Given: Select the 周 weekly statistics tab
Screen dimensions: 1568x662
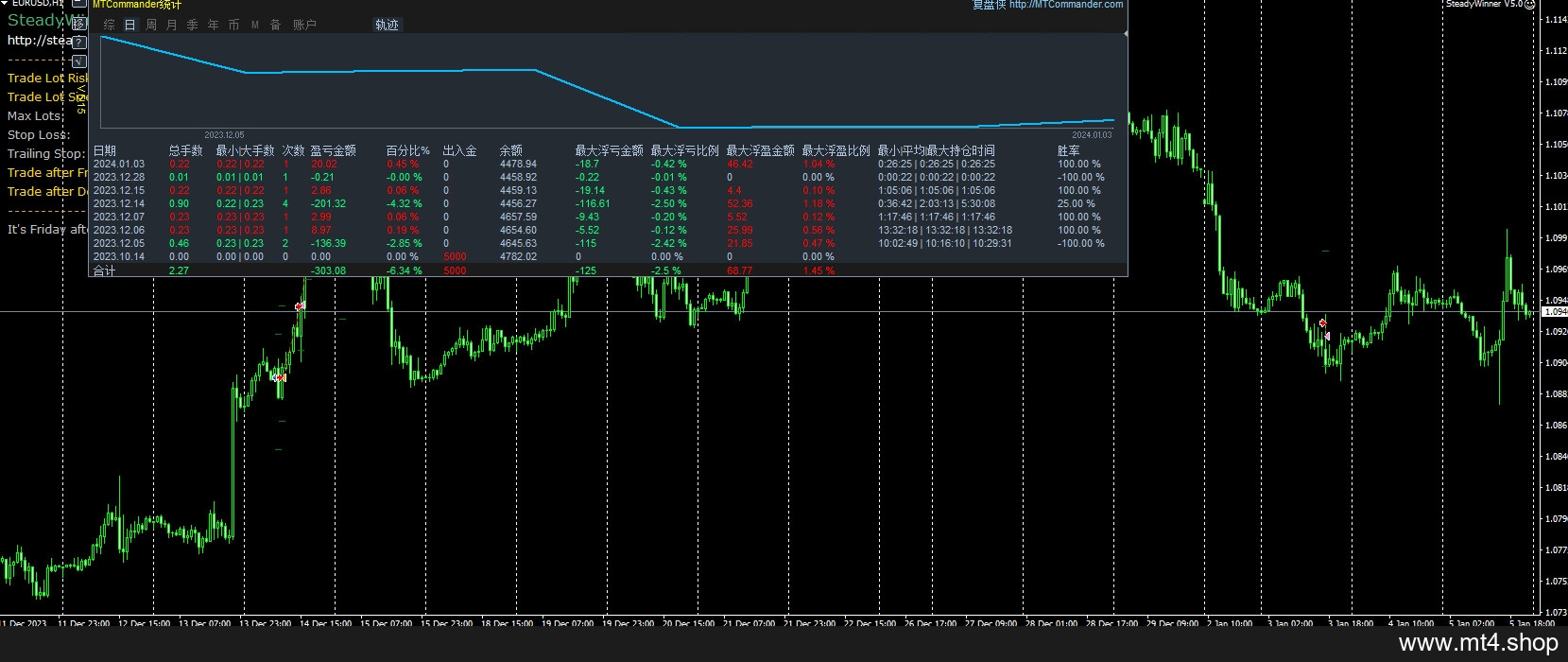Looking at the screenshot, I should (x=151, y=25).
